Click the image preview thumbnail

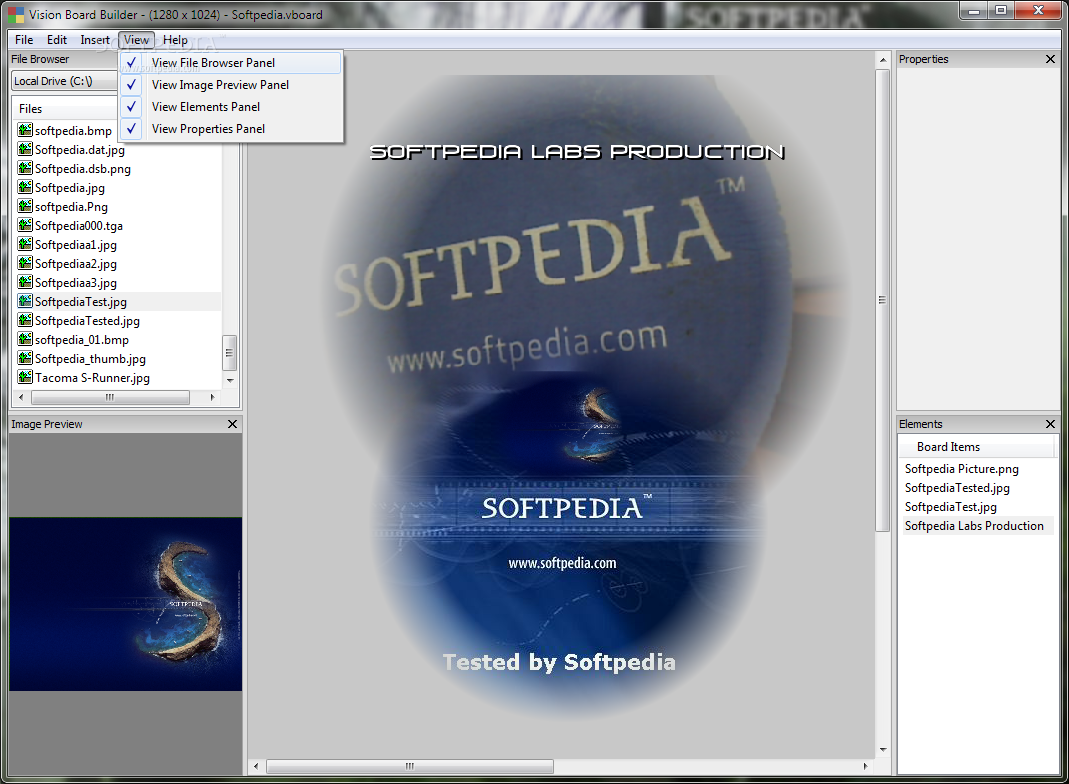tap(125, 604)
